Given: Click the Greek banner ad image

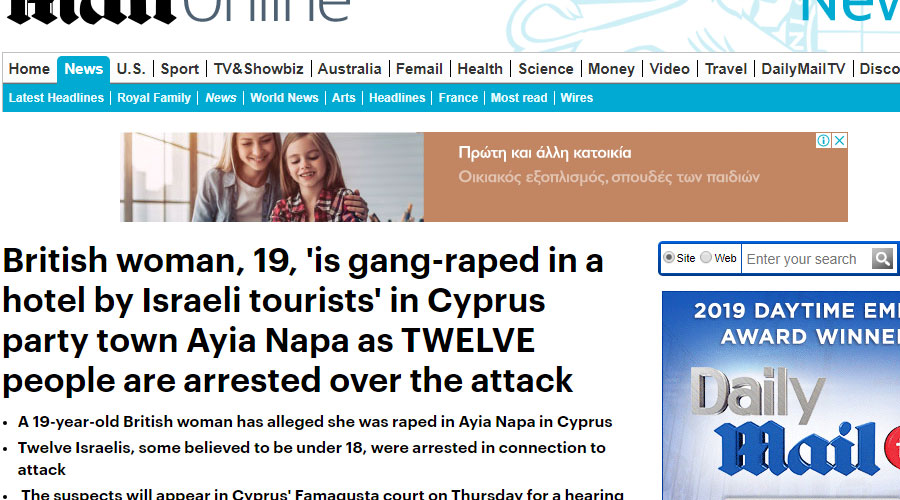Looking at the screenshot, I should pos(483,177).
